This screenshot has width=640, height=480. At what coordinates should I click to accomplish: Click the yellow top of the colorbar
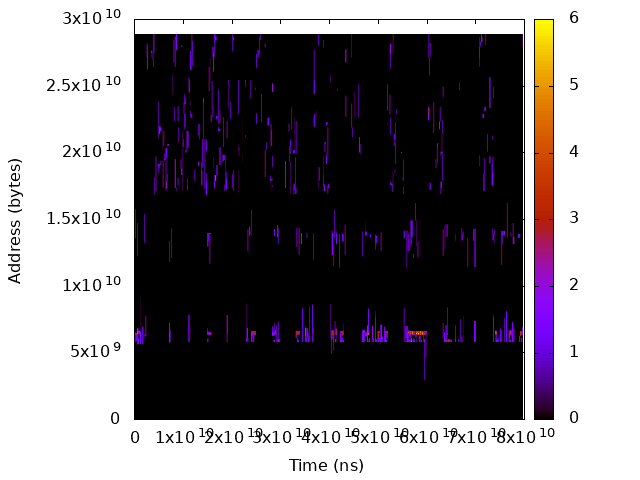[543, 22]
